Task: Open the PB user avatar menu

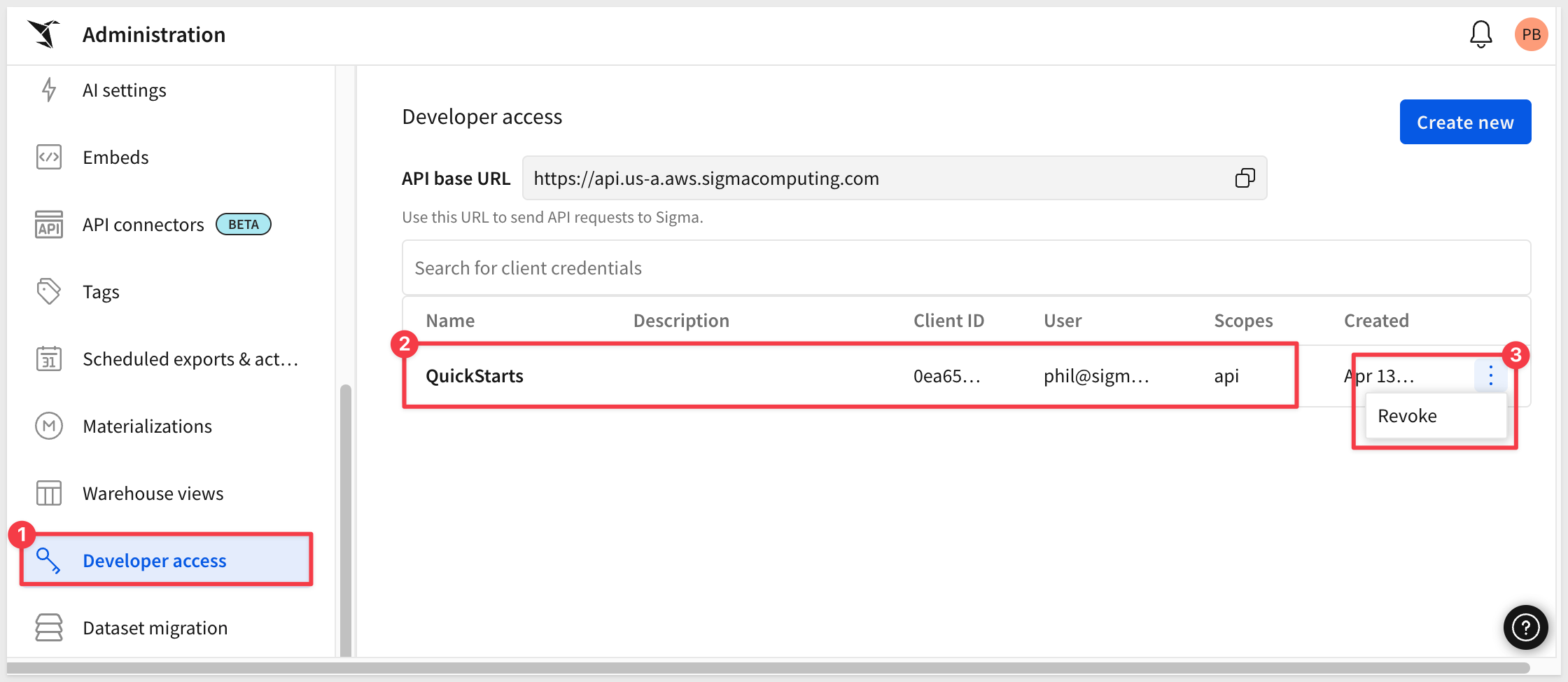Action: pyautogui.click(x=1531, y=34)
